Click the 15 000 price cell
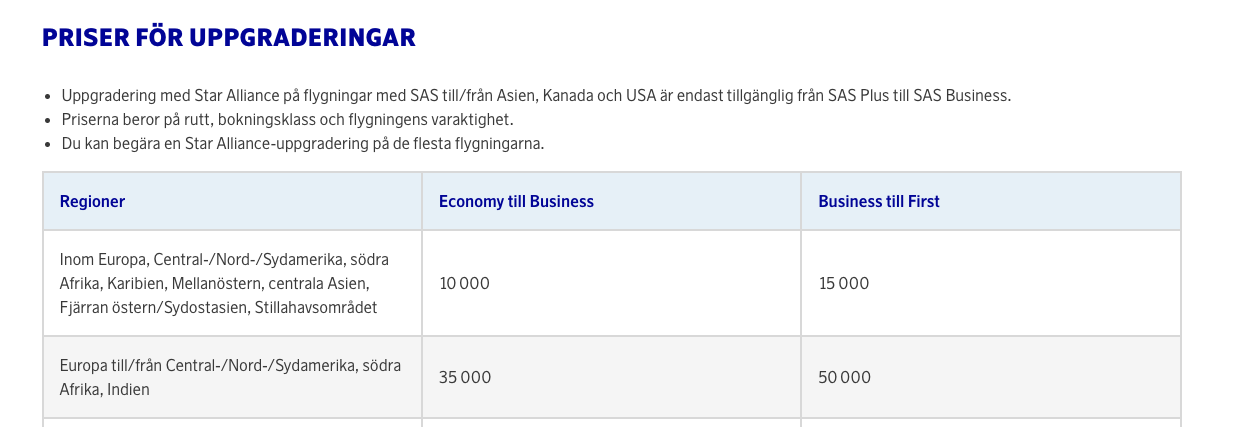The width and height of the screenshot is (1256, 427). 844,283
